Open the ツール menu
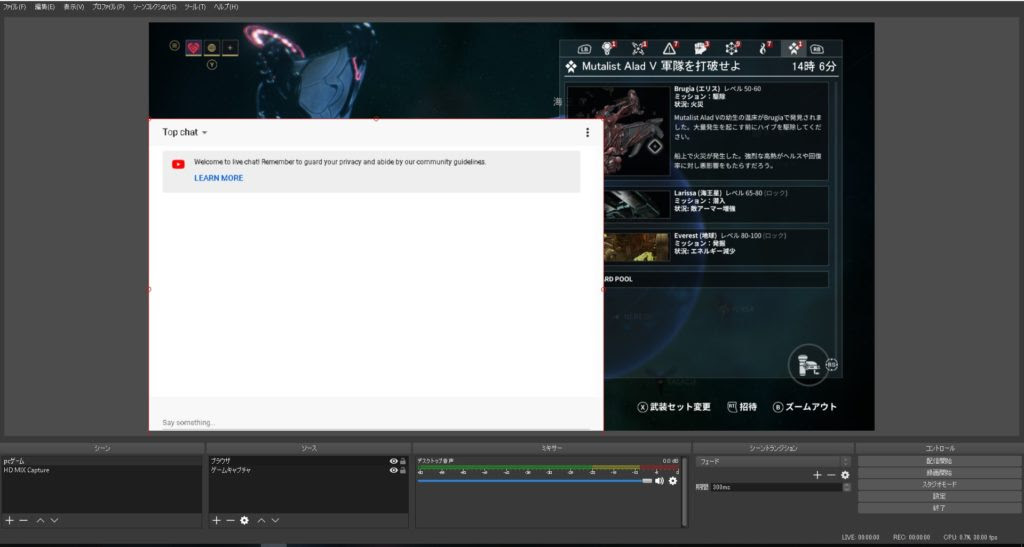The image size is (1024, 547). pyautogui.click(x=195, y=7)
